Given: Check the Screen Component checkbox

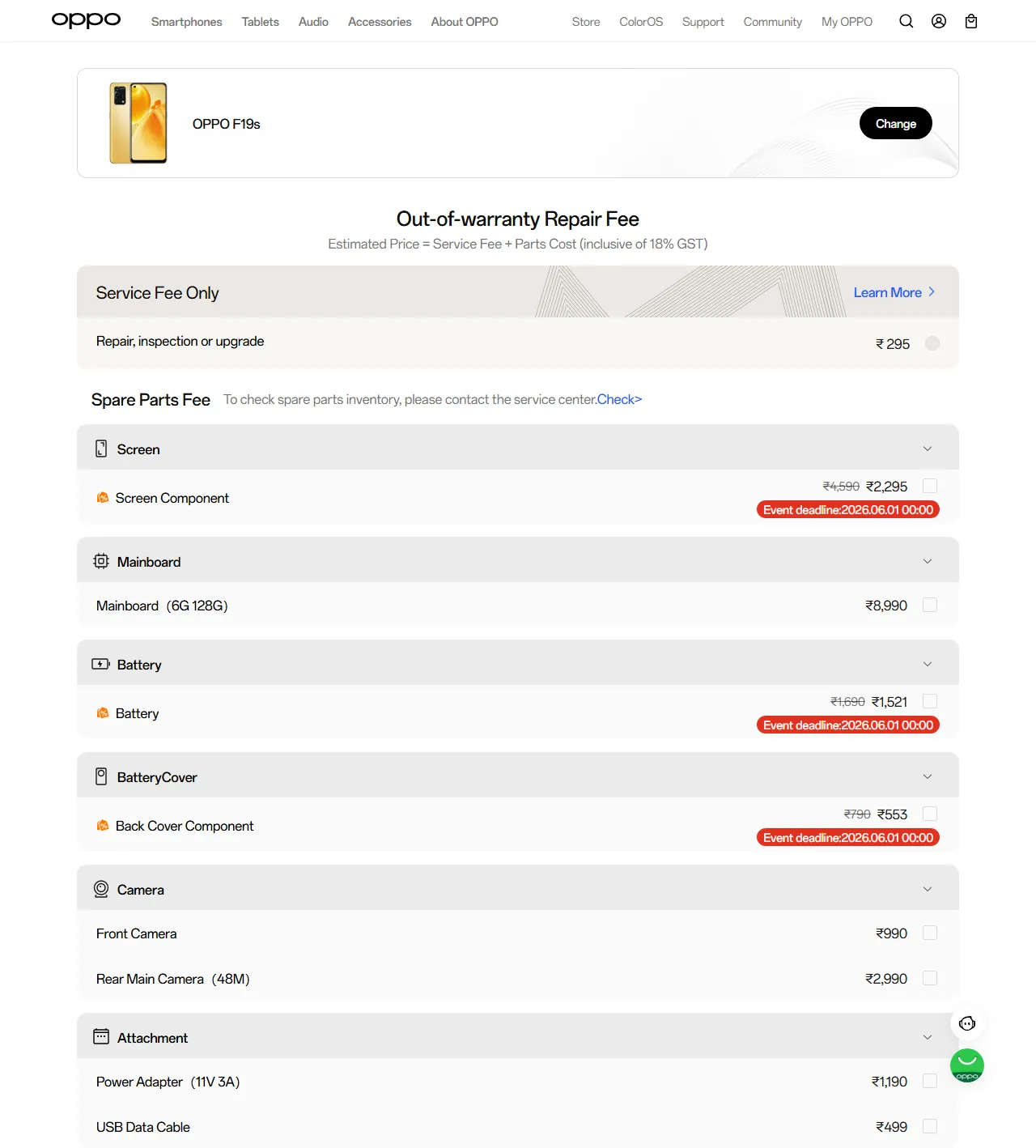Looking at the screenshot, I should click(930, 486).
